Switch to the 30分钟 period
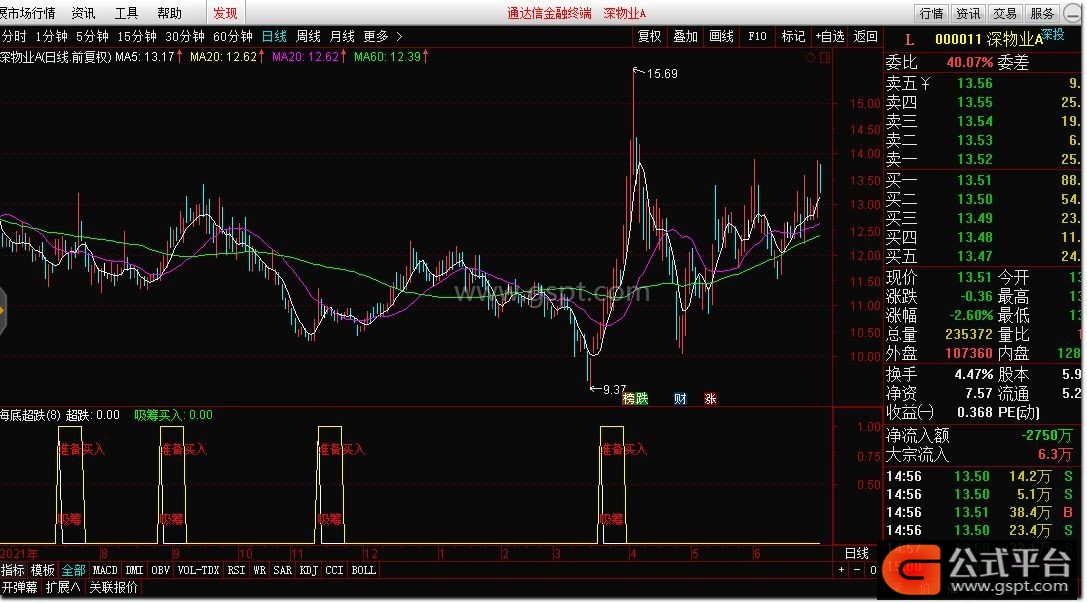1087x603 pixels. pyautogui.click(x=184, y=36)
